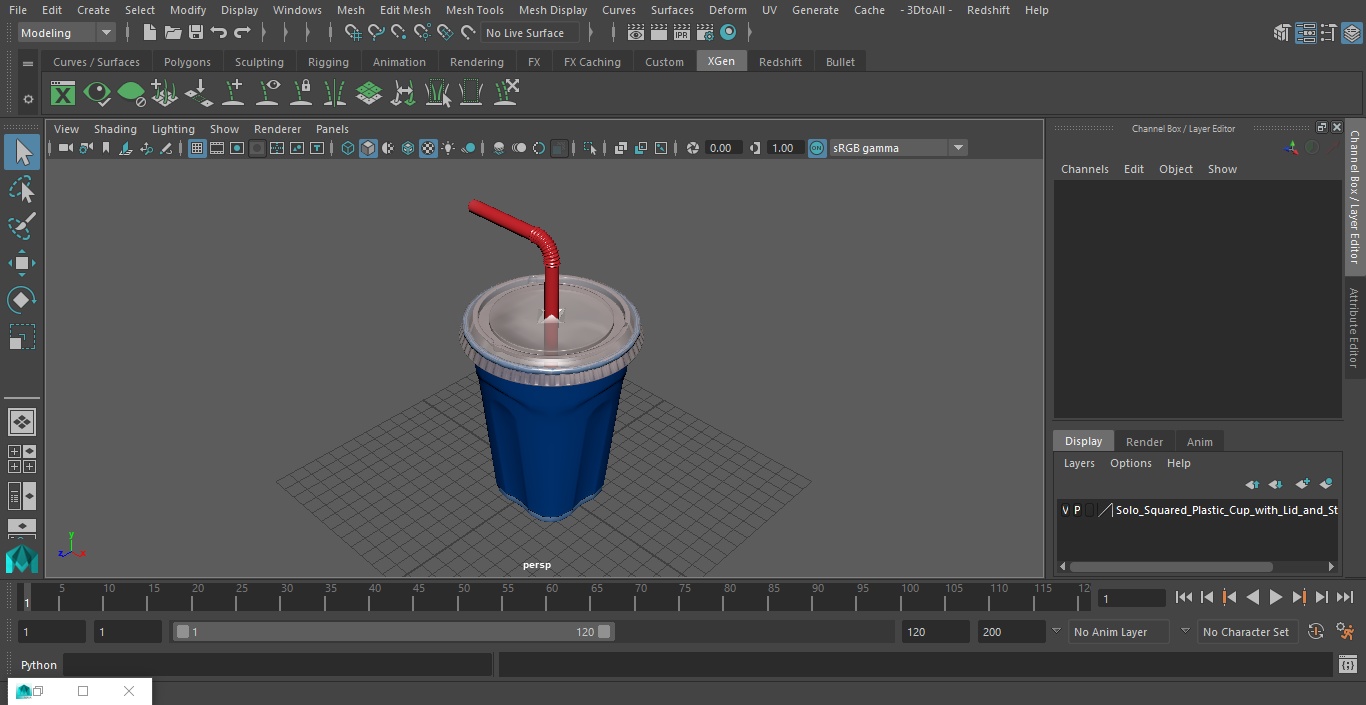Image resolution: width=1366 pixels, height=705 pixels.
Task: Click the Python script language label
Action: point(39,665)
